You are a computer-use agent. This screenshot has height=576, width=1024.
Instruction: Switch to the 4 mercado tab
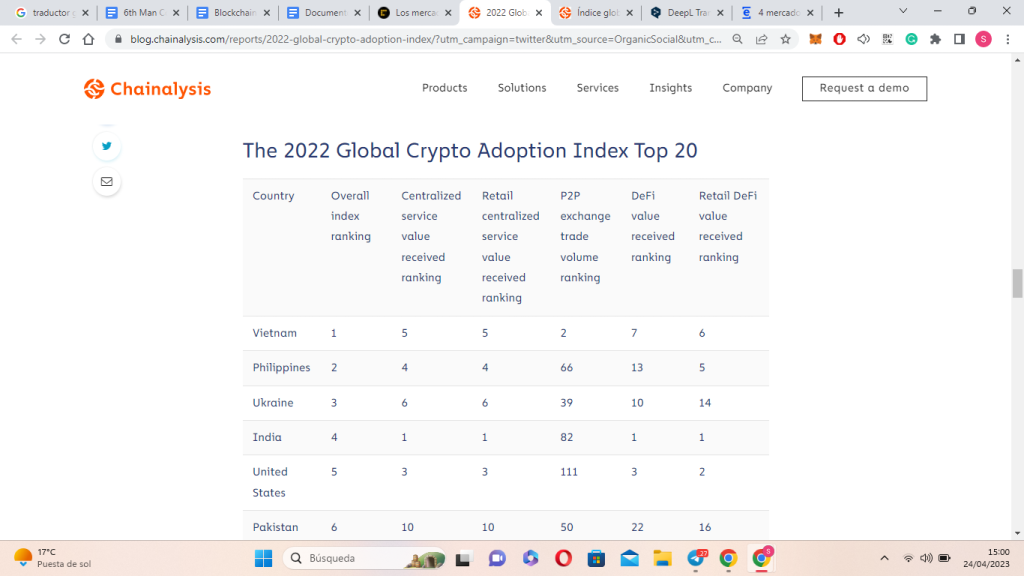tap(773, 12)
